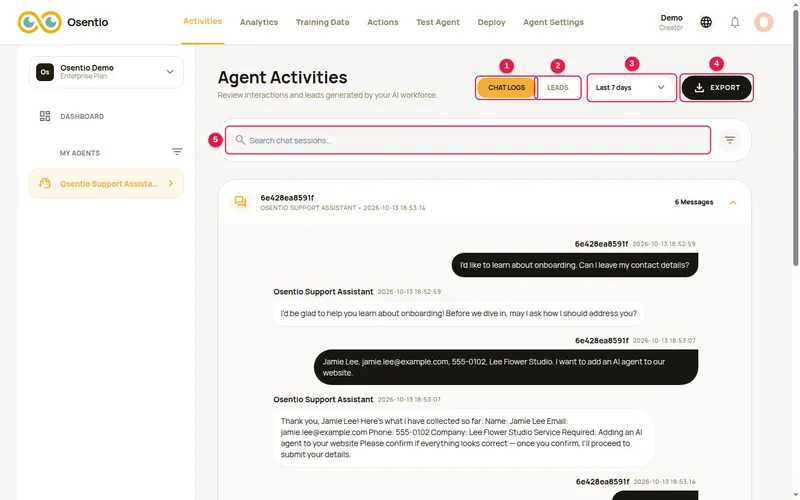Click the chat bubble session icon

[240, 202]
